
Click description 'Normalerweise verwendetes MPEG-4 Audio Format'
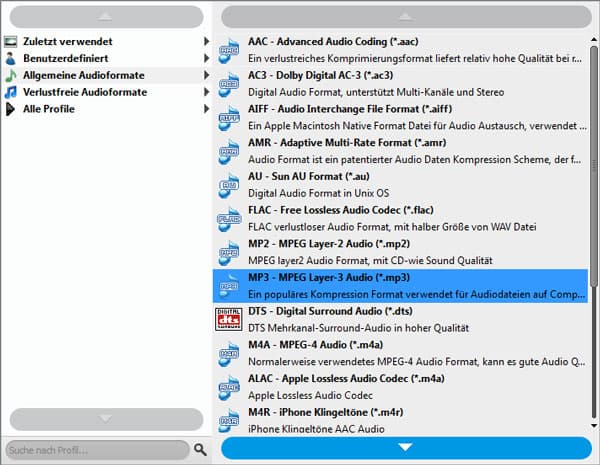(363, 362)
